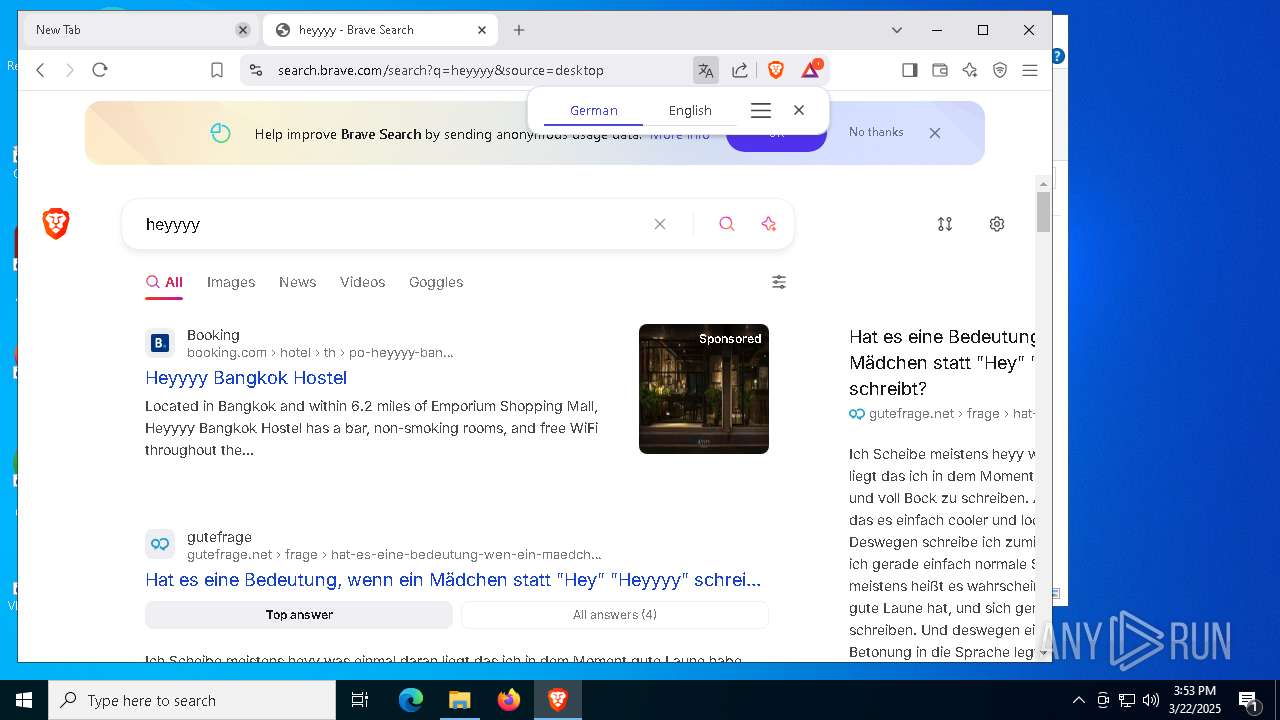1280x720 pixels.
Task: Open Brave VPN shield icon
Action: 1000,70
